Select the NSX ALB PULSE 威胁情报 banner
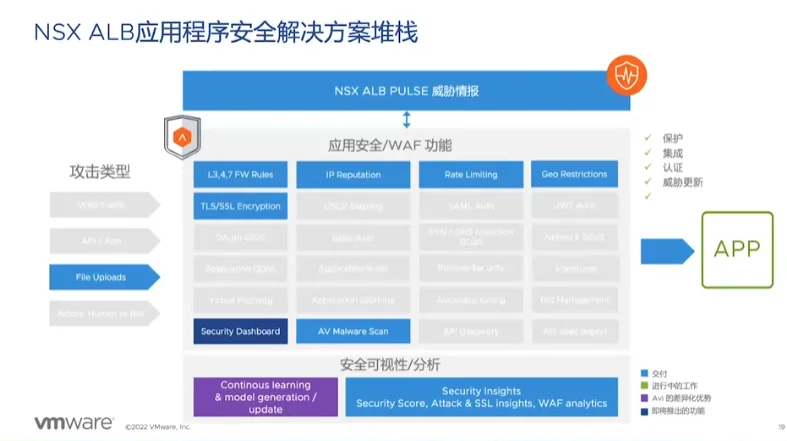 click(407, 91)
